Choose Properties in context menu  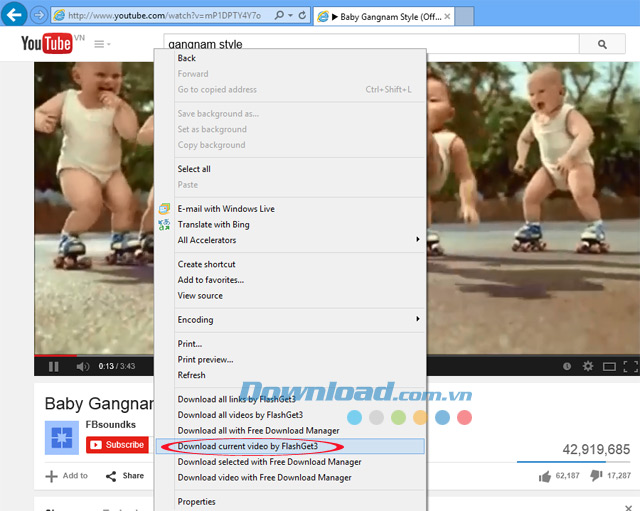coord(289,502)
